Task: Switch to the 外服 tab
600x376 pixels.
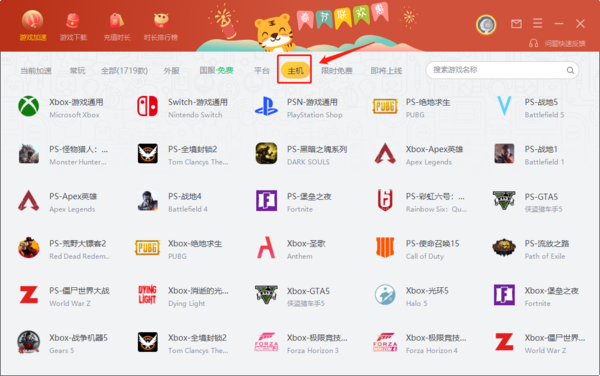Action: (171, 71)
